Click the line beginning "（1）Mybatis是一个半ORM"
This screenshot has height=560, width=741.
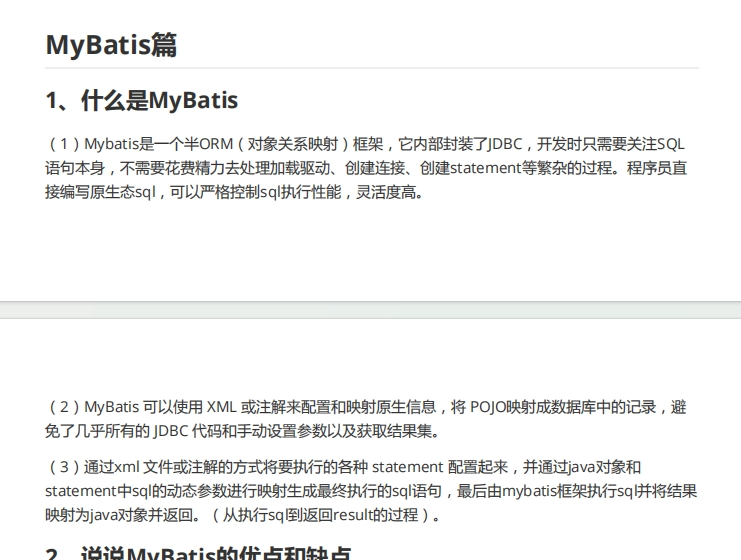pos(365,144)
